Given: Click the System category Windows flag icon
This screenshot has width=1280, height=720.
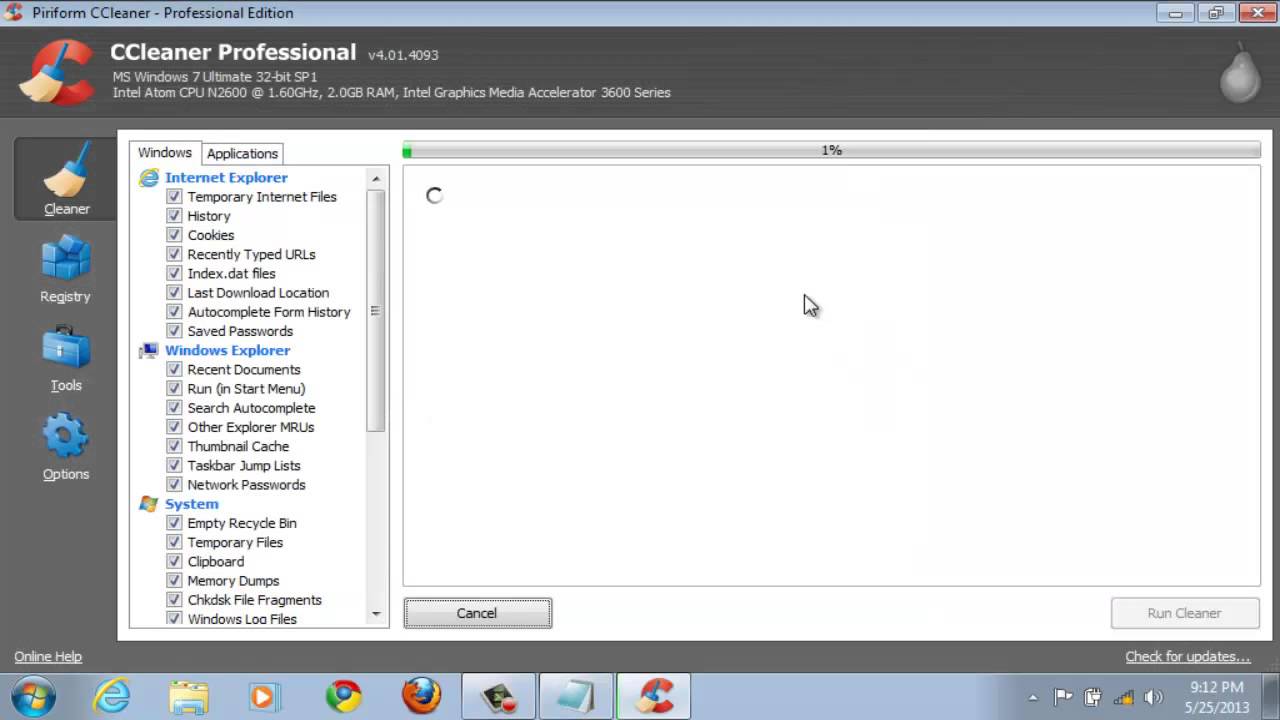Looking at the screenshot, I should [149, 504].
